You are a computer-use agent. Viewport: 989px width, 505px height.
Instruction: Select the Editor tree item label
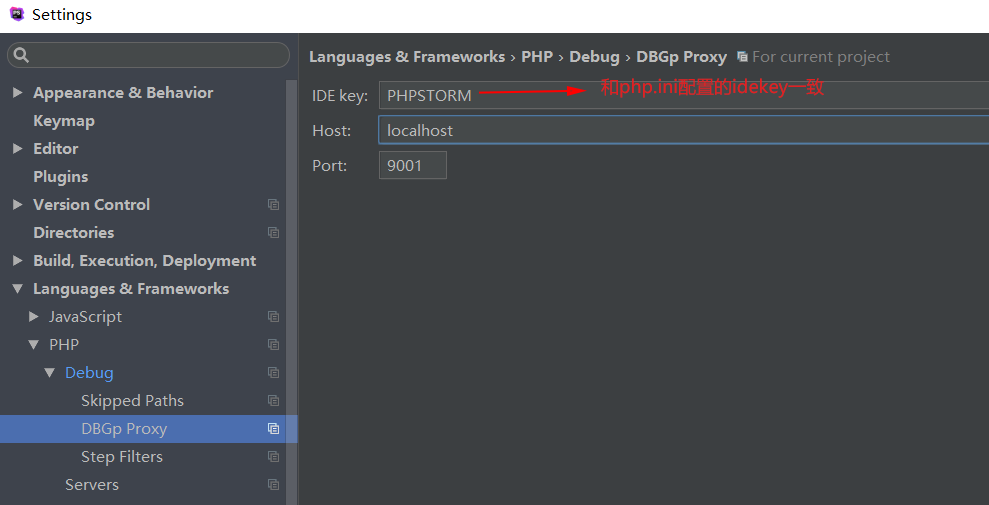click(56, 149)
